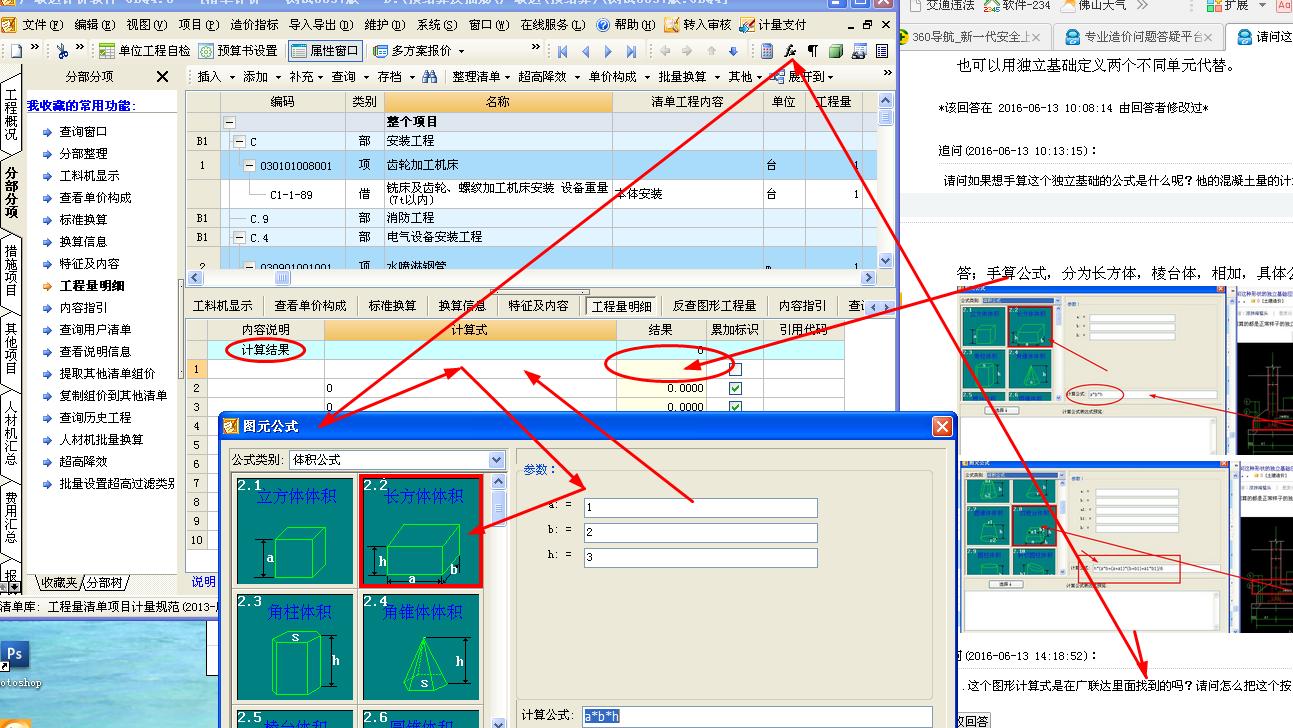Select the 措施项目 vertical side tab
Viewport: 1293px width, 728px height.
[11, 270]
